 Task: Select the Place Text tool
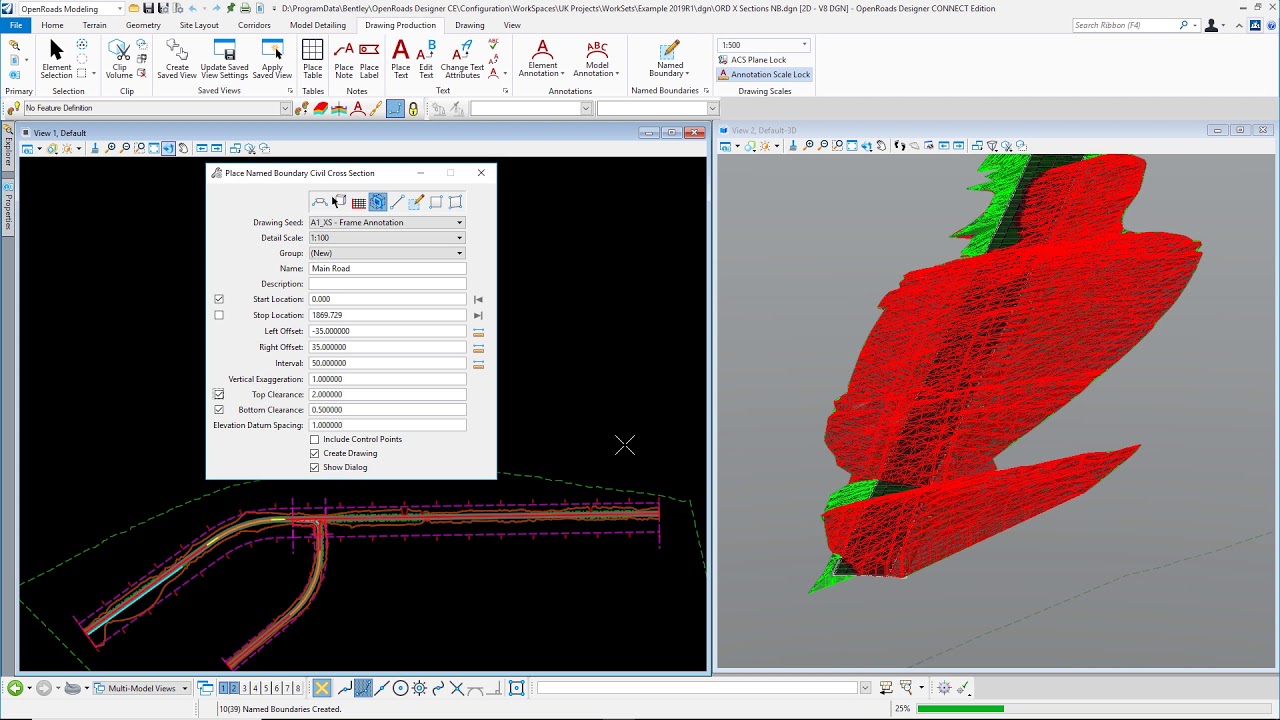click(x=401, y=59)
